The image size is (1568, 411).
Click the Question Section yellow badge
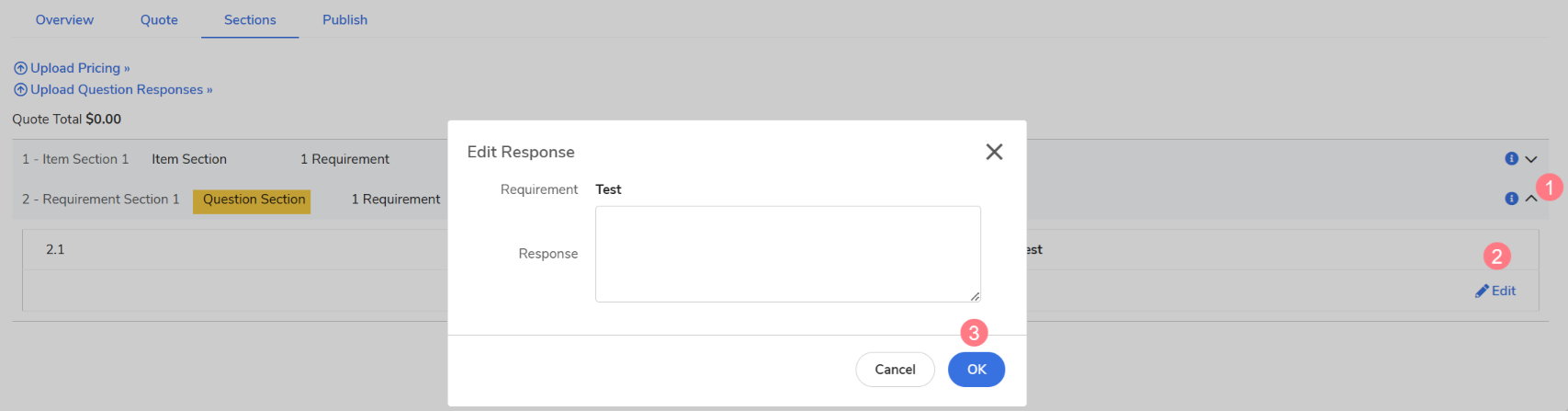253,200
